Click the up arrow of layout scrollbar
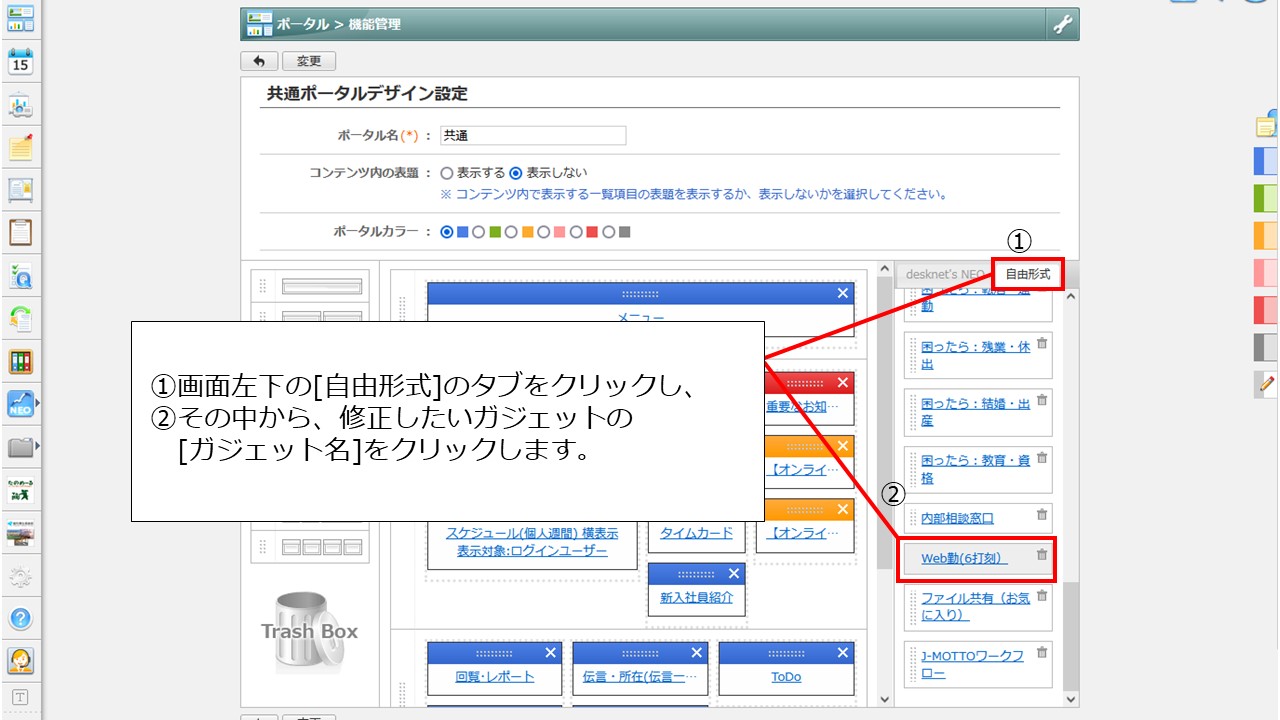1280x720 pixels. (x=884, y=269)
